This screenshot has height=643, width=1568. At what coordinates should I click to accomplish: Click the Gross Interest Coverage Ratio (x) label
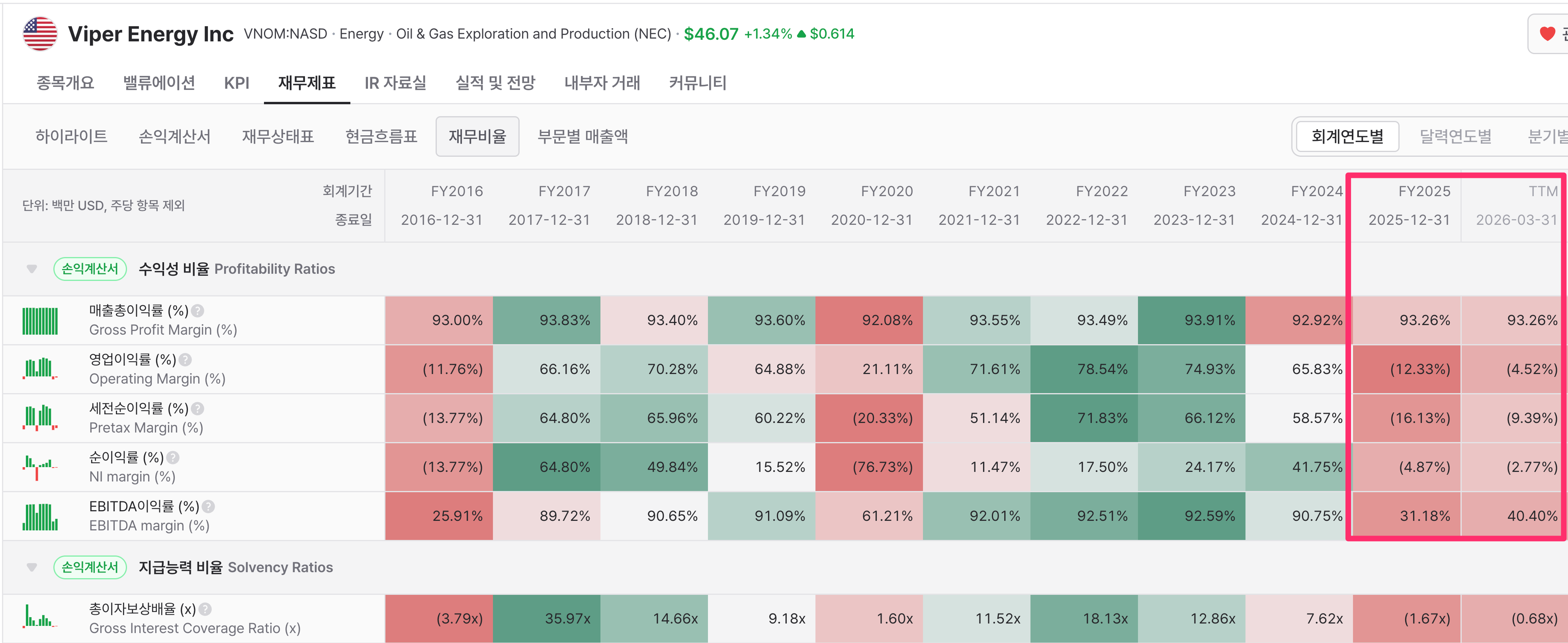click(x=195, y=628)
